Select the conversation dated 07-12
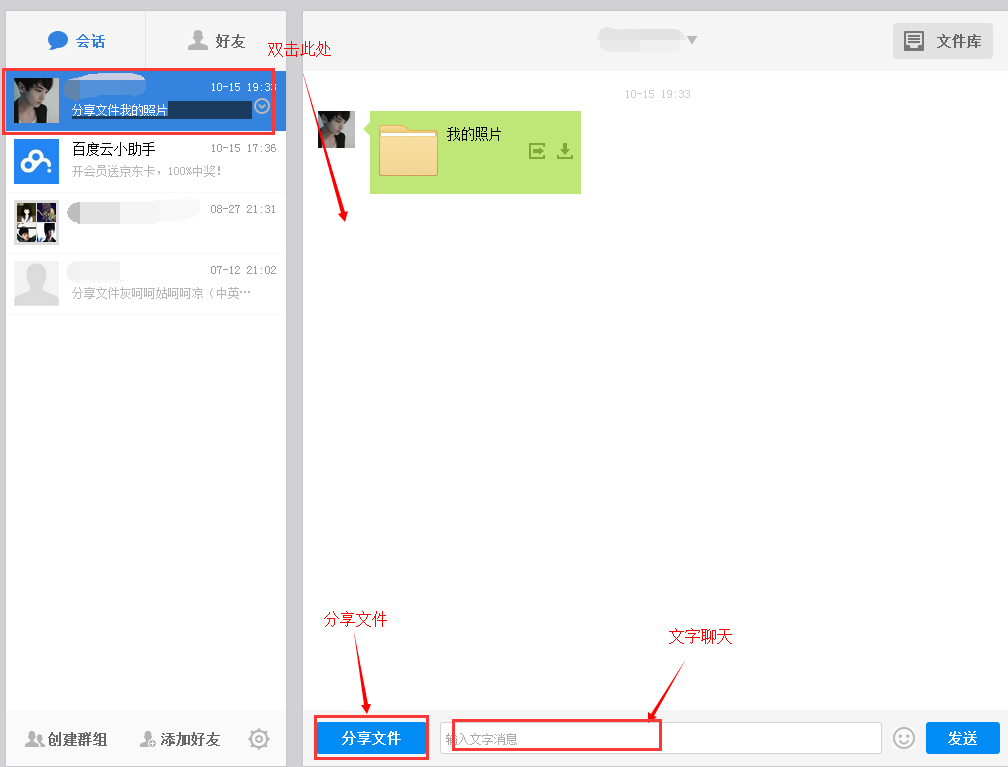Screen dimensions: 1008x767 tap(140, 283)
